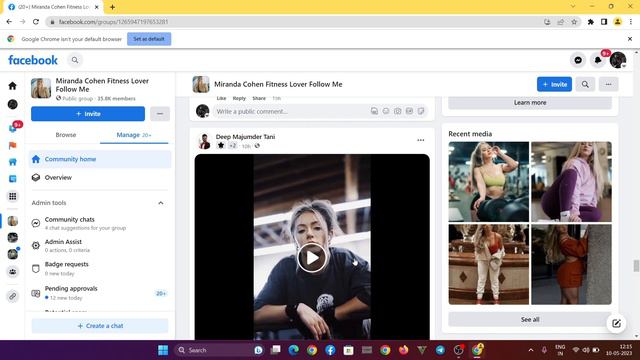The height and width of the screenshot is (360, 640).
Task: Open Badge requests
Action: (100, 268)
